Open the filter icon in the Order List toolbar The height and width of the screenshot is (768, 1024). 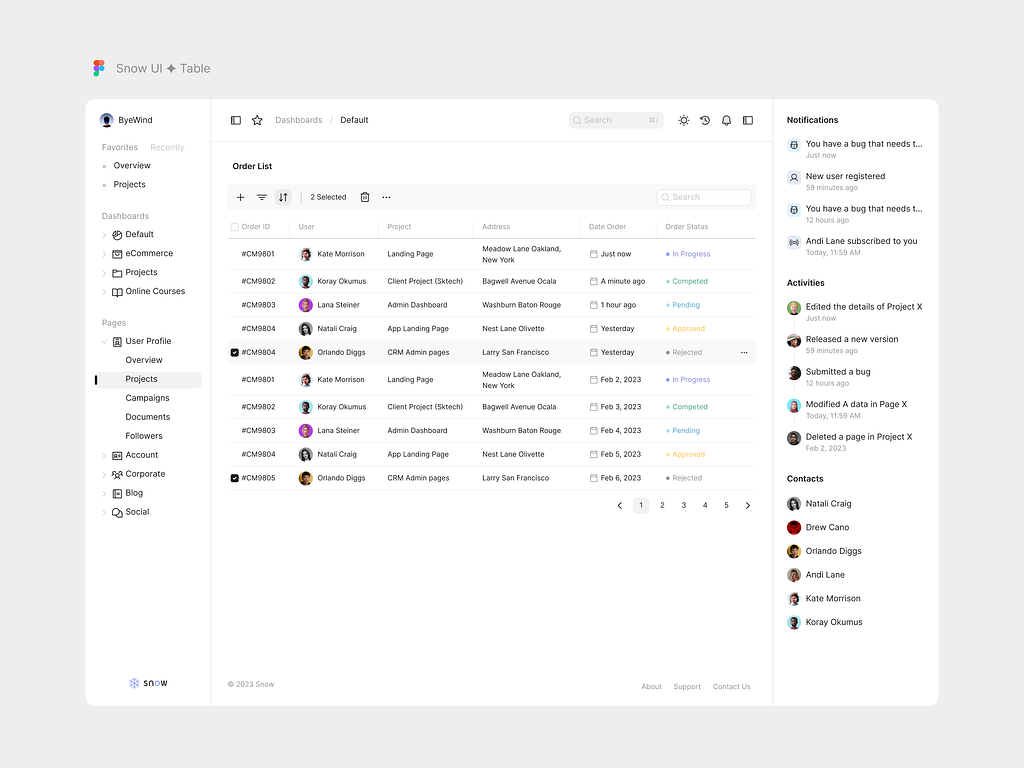(x=261, y=197)
